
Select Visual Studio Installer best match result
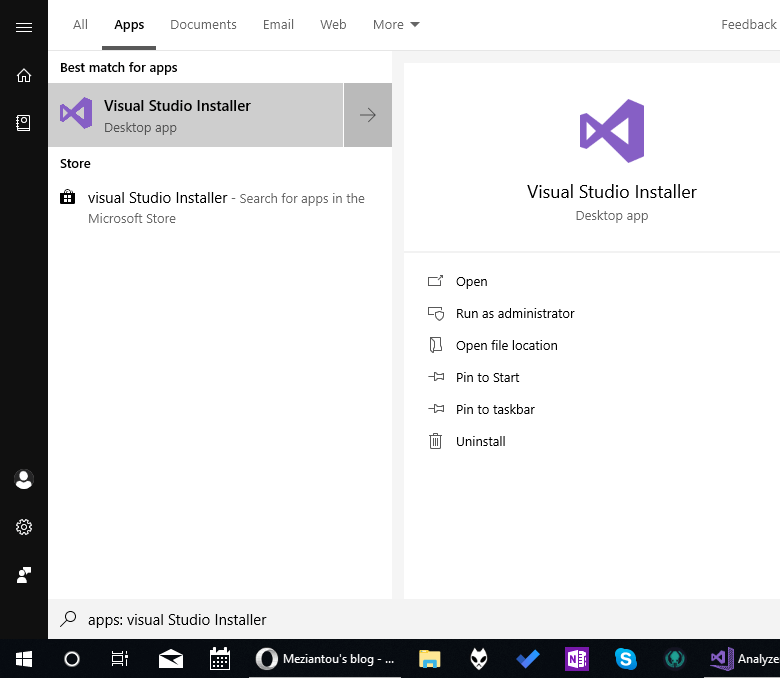pos(195,115)
